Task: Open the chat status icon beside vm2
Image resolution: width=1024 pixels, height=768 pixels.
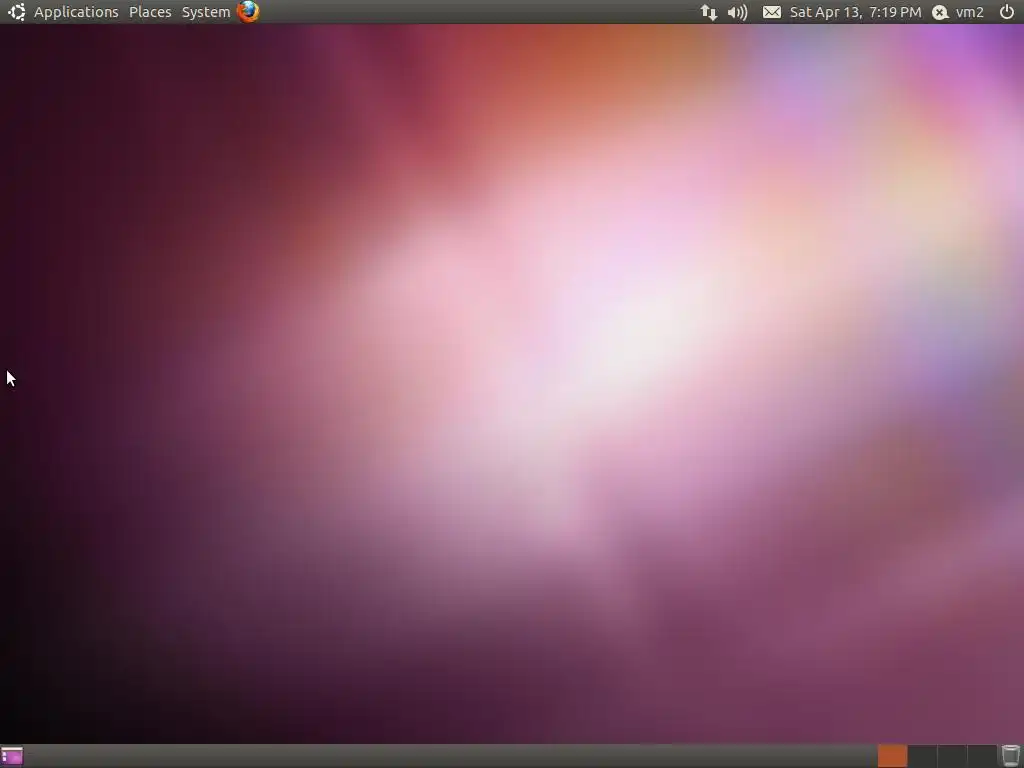Action: coord(940,12)
